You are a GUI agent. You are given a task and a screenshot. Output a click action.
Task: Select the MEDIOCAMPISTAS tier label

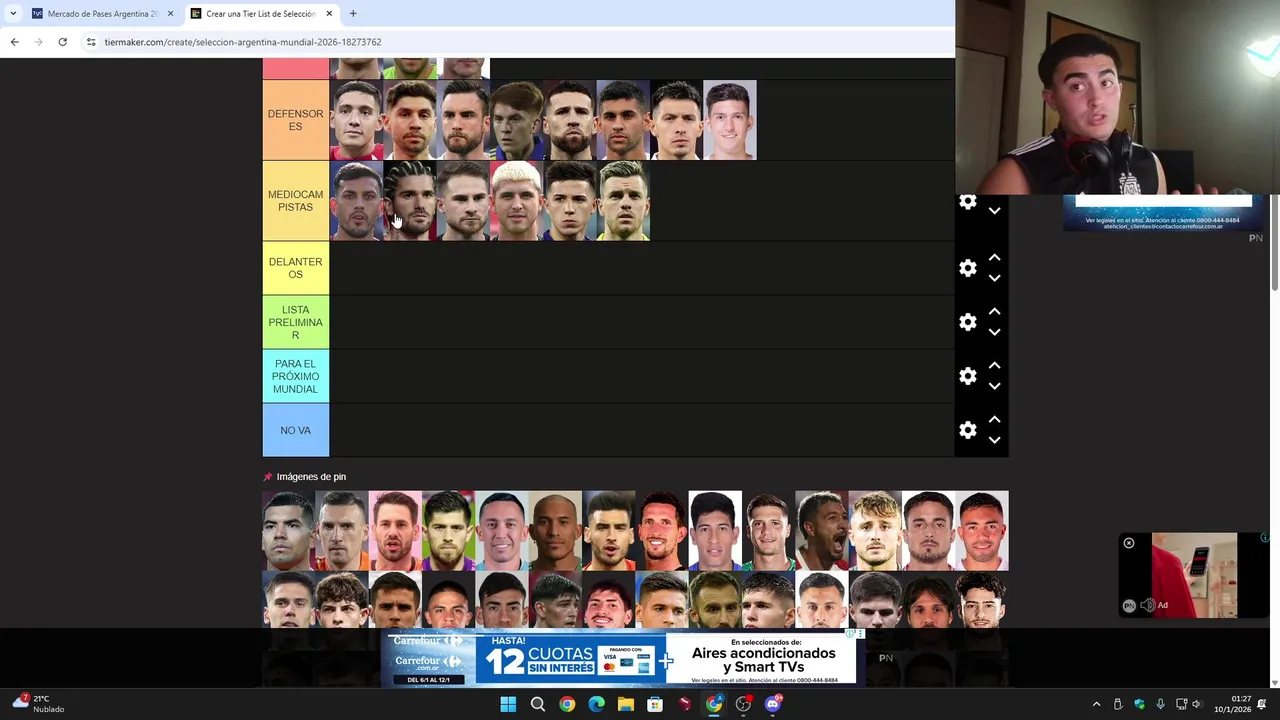click(295, 201)
